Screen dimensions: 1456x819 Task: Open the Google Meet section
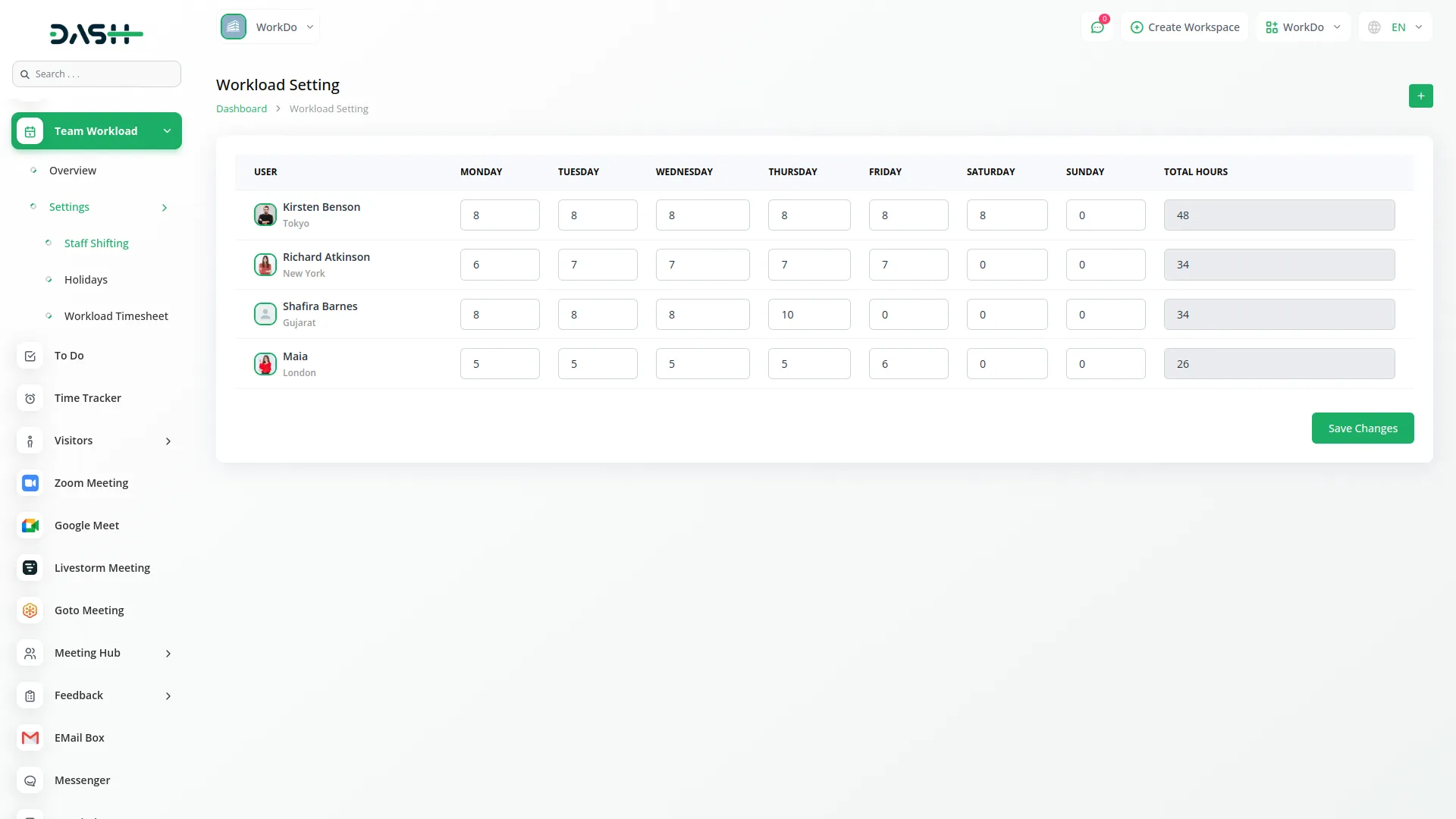[86, 525]
